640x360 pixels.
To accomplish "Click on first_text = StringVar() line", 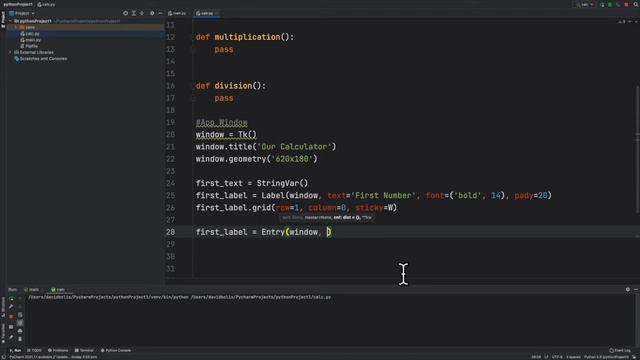I will coord(252,183).
